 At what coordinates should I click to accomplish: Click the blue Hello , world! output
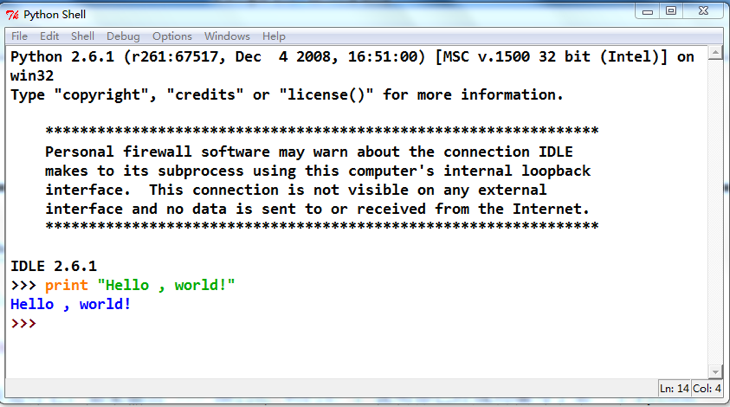(x=70, y=304)
